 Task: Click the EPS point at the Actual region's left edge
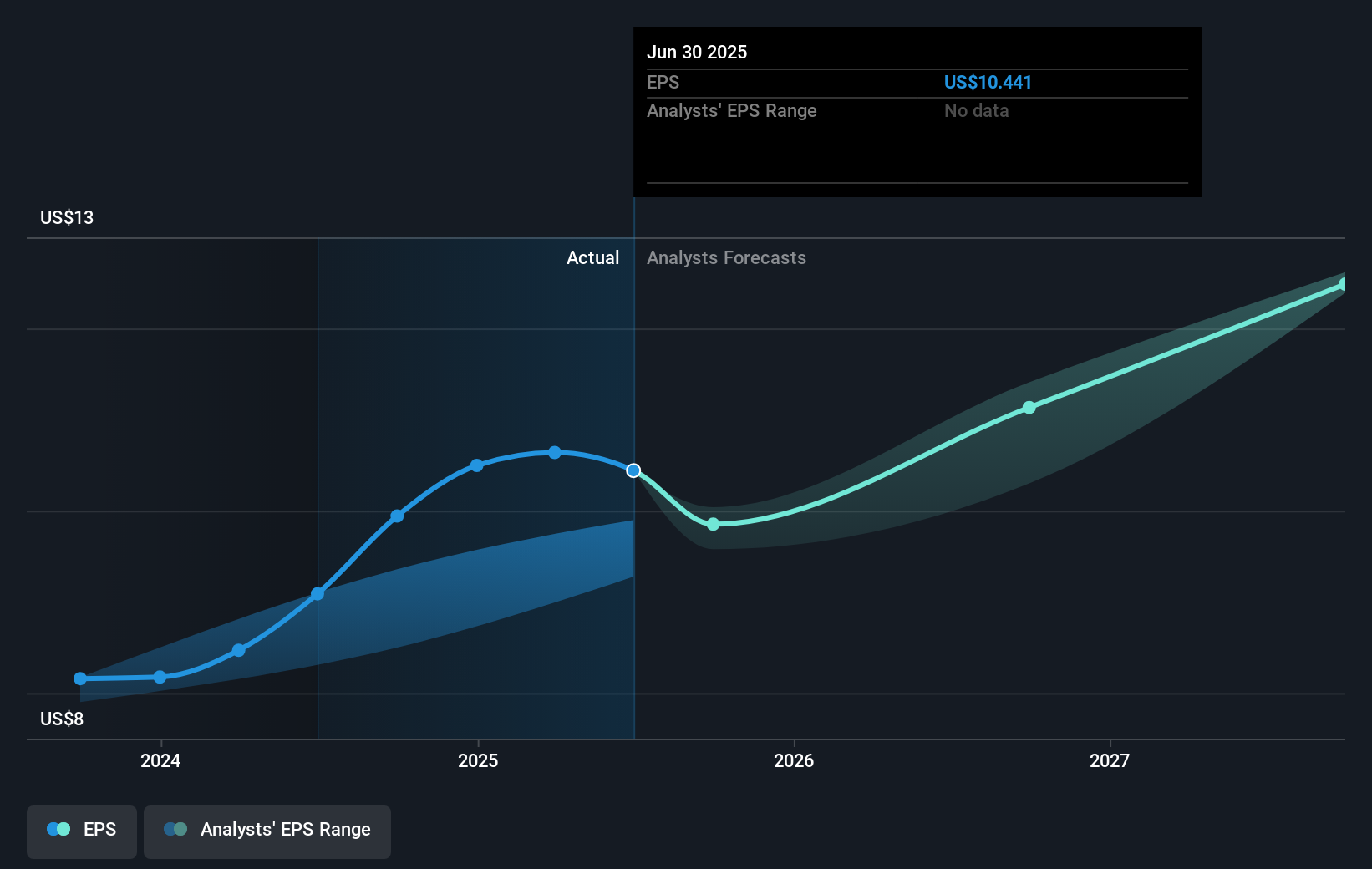pyautogui.click(x=318, y=594)
